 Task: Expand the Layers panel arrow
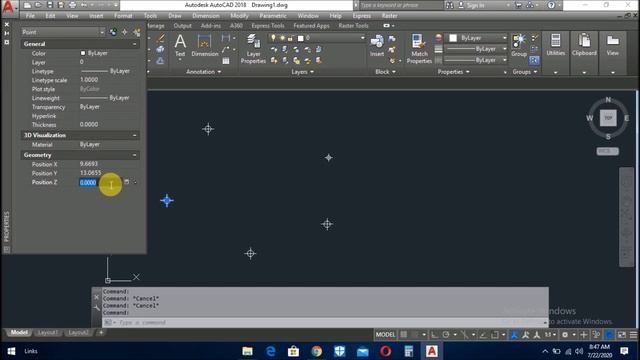point(312,72)
